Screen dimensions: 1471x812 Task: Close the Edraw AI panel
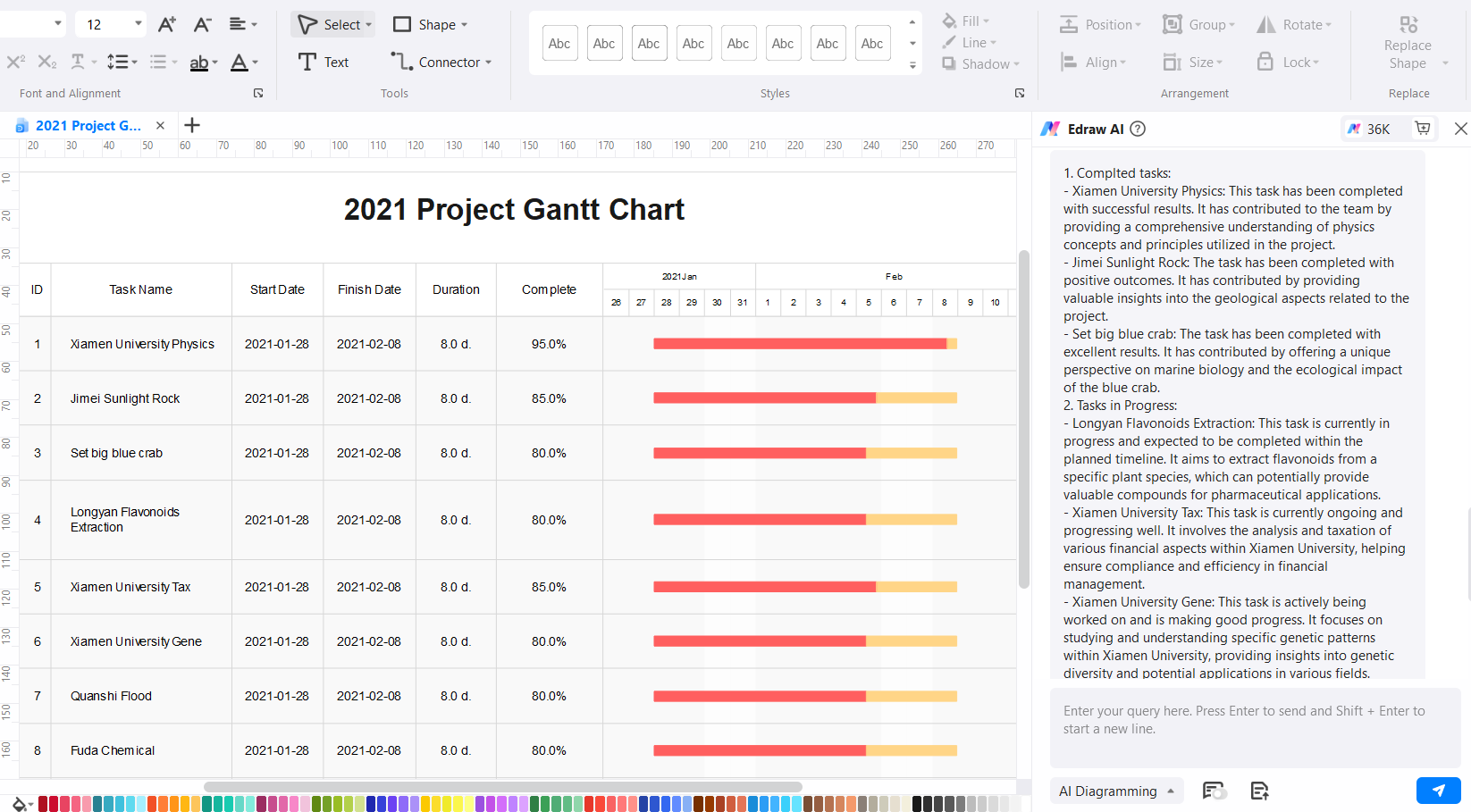pyautogui.click(x=1460, y=129)
